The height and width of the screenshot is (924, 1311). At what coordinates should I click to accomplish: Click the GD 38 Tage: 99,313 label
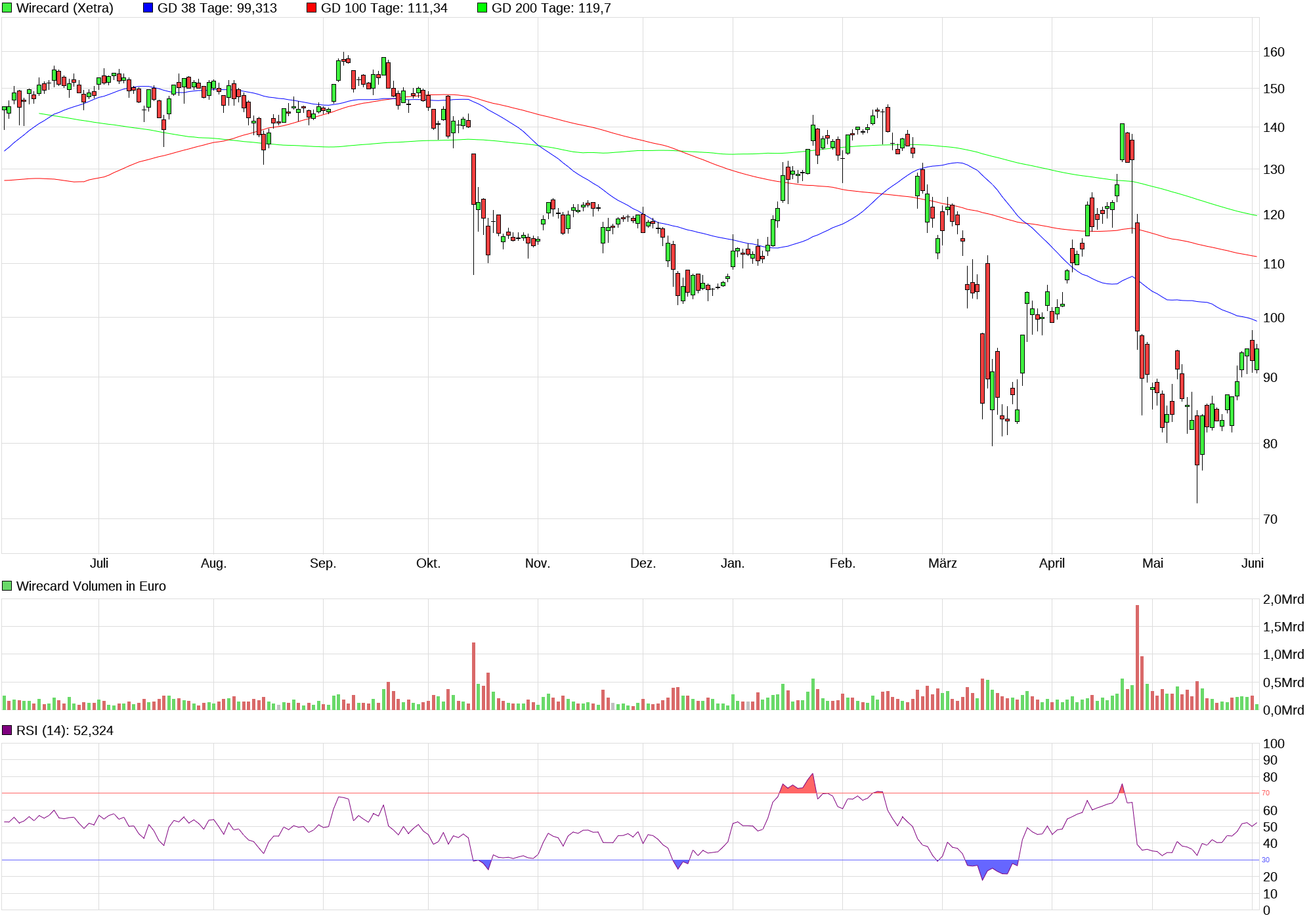click(217, 8)
